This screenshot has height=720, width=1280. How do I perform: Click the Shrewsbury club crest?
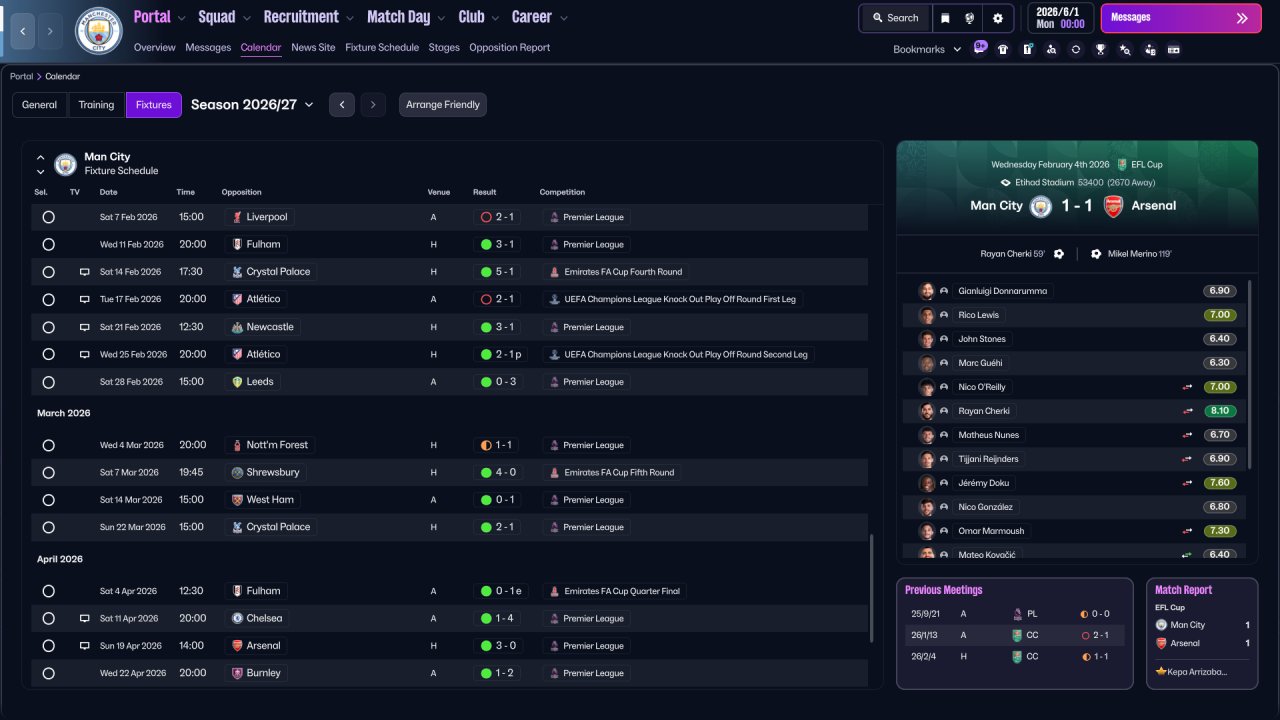click(x=237, y=473)
